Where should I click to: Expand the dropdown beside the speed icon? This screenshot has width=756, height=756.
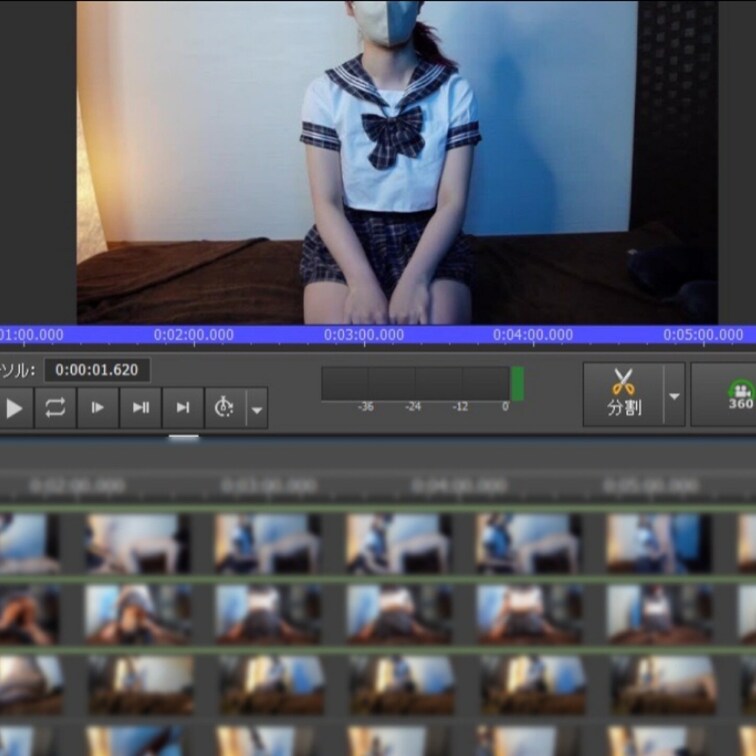(257, 409)
